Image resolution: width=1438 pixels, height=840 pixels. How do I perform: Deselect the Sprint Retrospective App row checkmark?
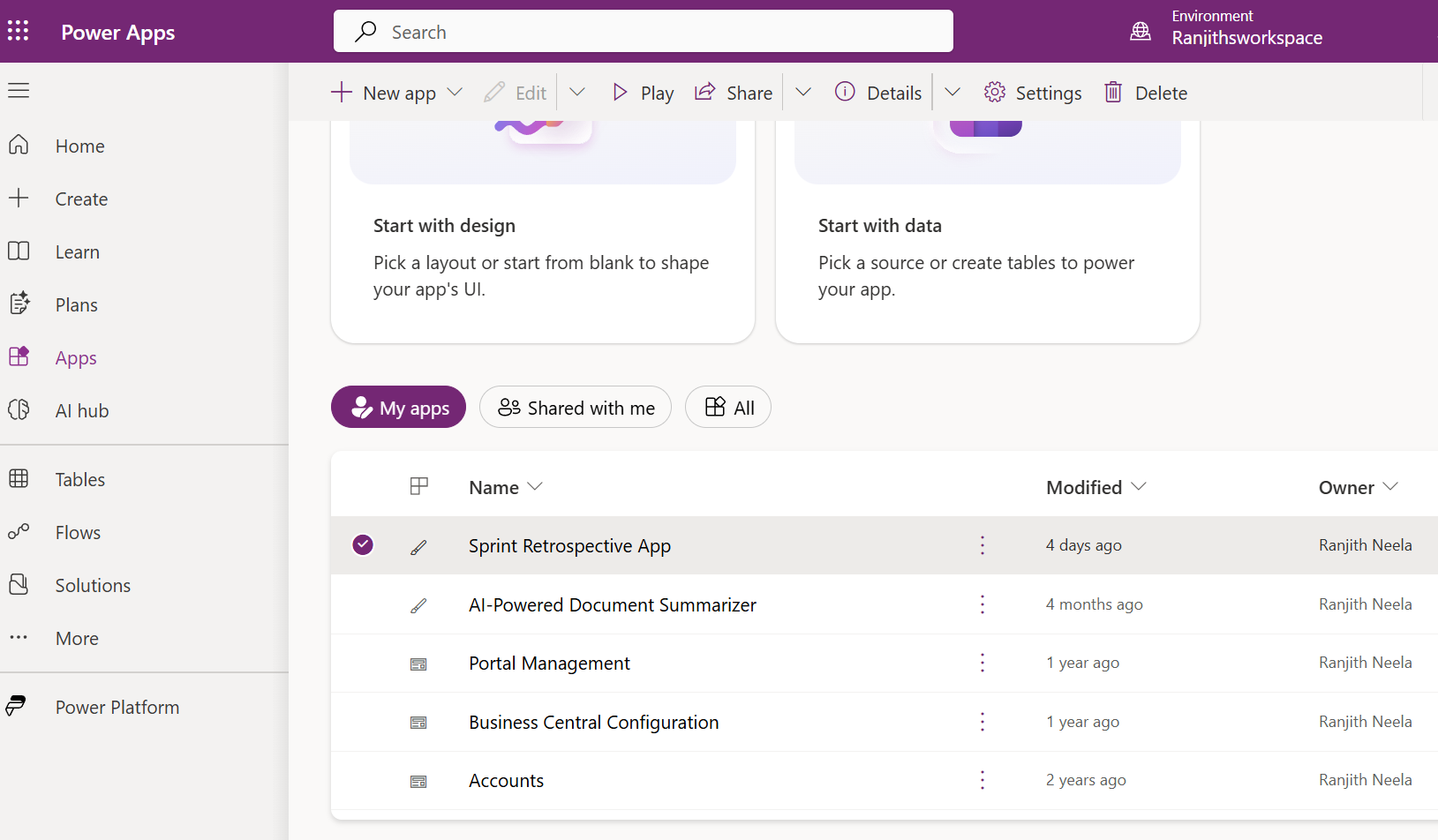[x=362, y=544]
